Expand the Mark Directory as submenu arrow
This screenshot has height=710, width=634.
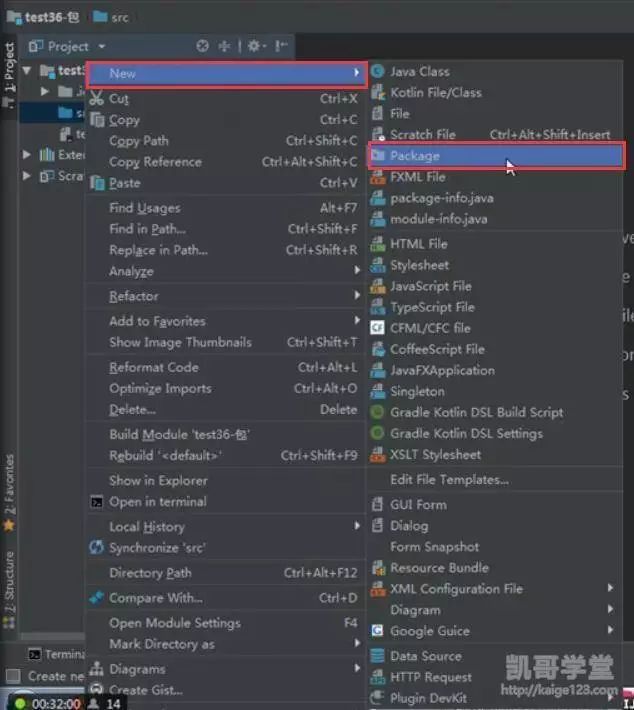click(357, 643)
